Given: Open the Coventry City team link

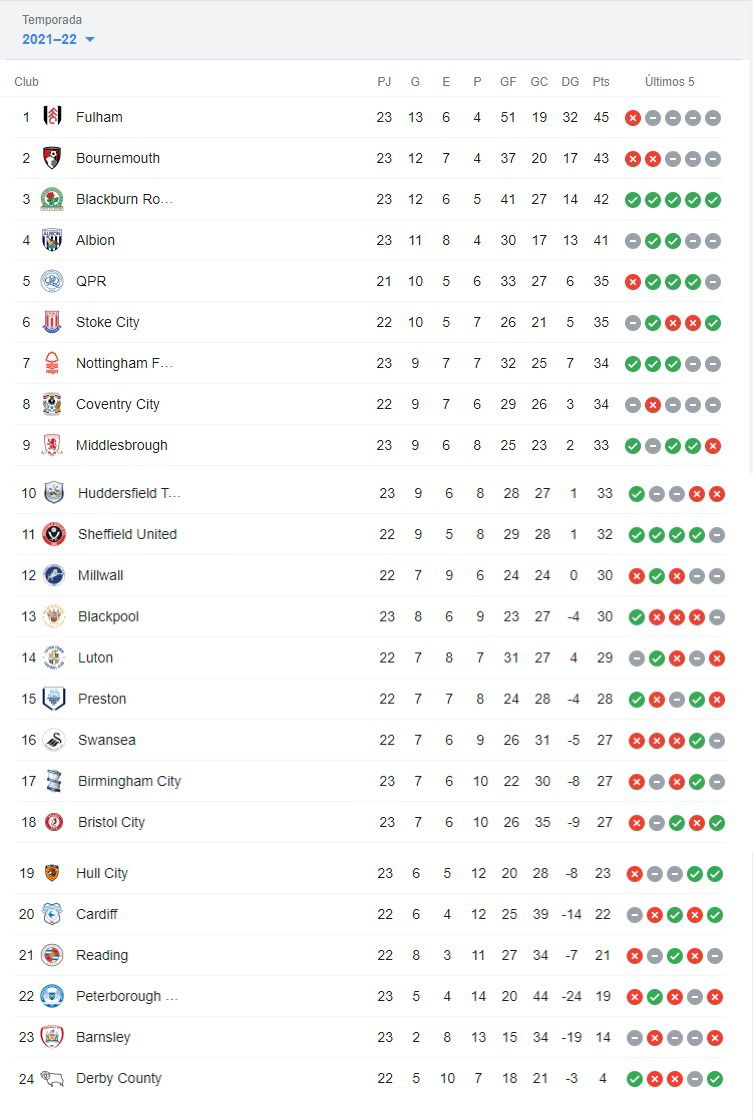Looking at the screenshot, I should coord(118,404).
